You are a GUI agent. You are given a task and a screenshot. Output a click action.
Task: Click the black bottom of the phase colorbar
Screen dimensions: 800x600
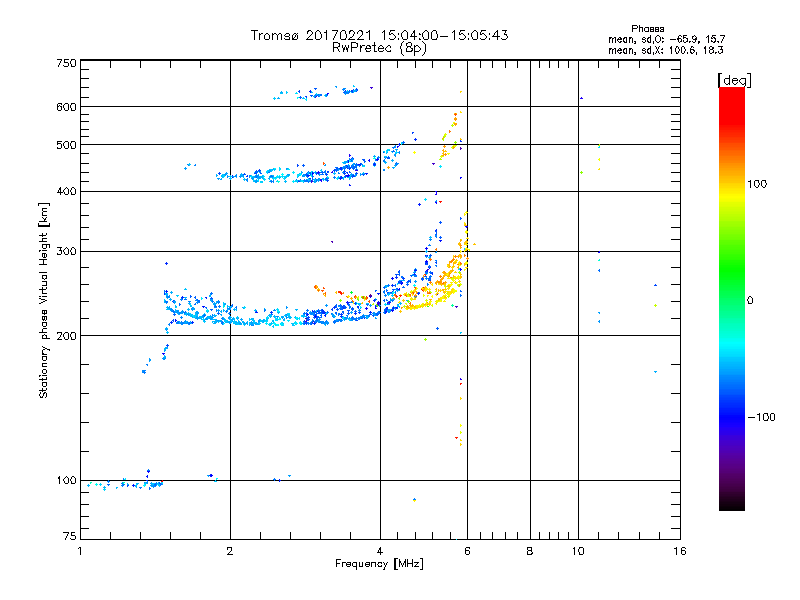[x=732, y=503]
